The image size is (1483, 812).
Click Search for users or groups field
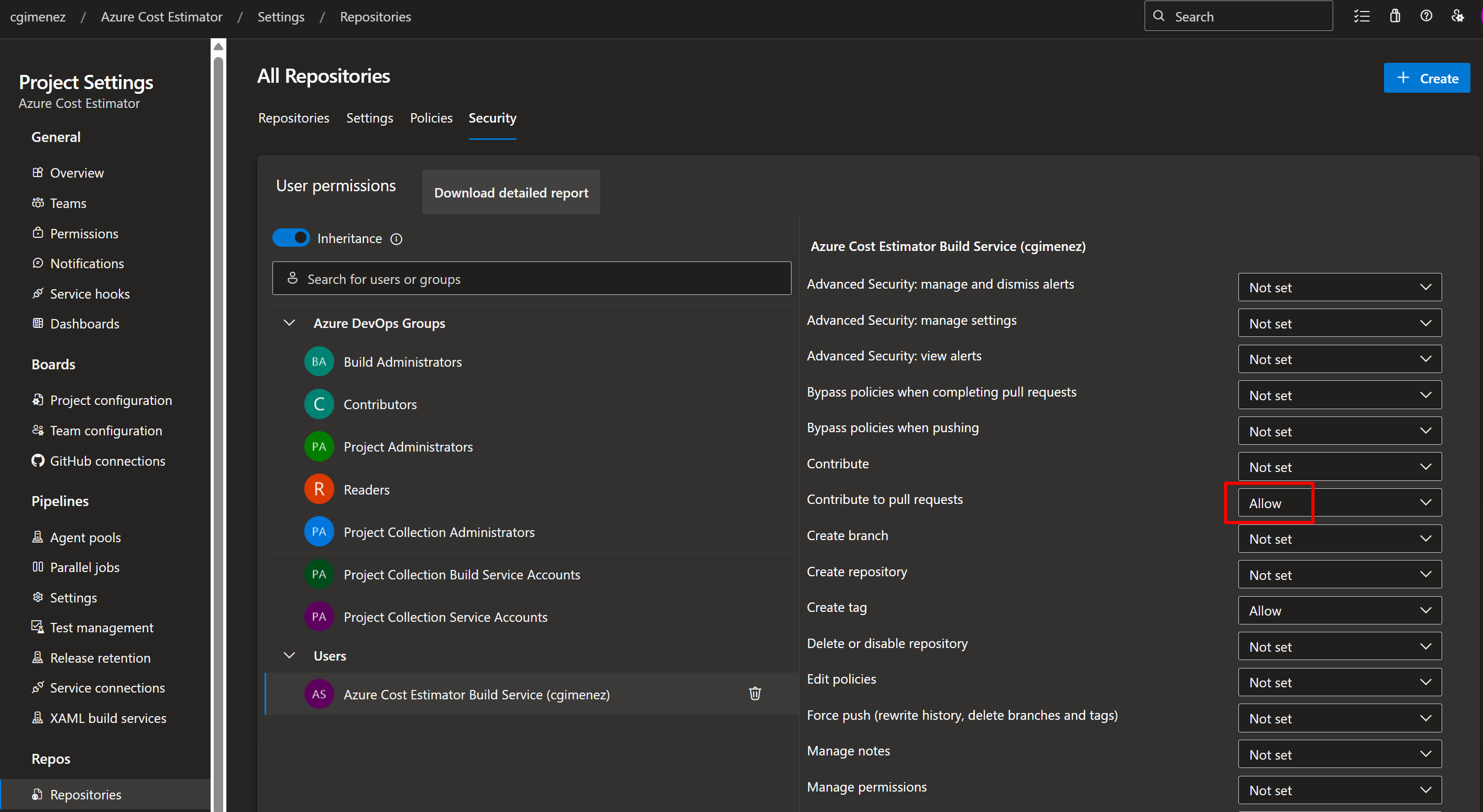click(x=531, y=279)
